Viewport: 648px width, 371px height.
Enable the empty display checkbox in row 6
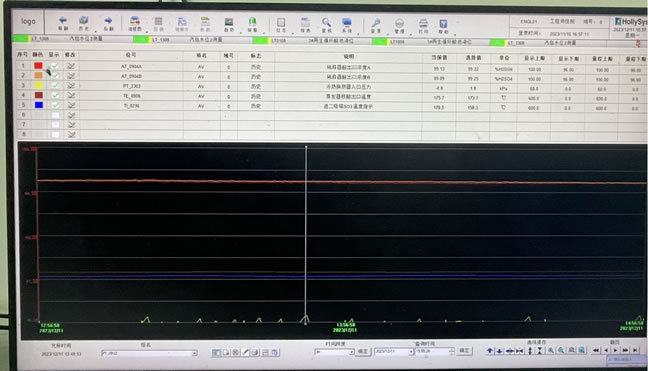point(55,115)
